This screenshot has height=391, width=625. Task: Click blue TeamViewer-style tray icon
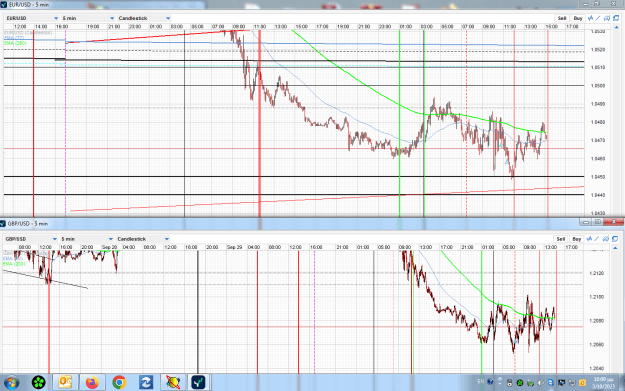pos(551,383)
